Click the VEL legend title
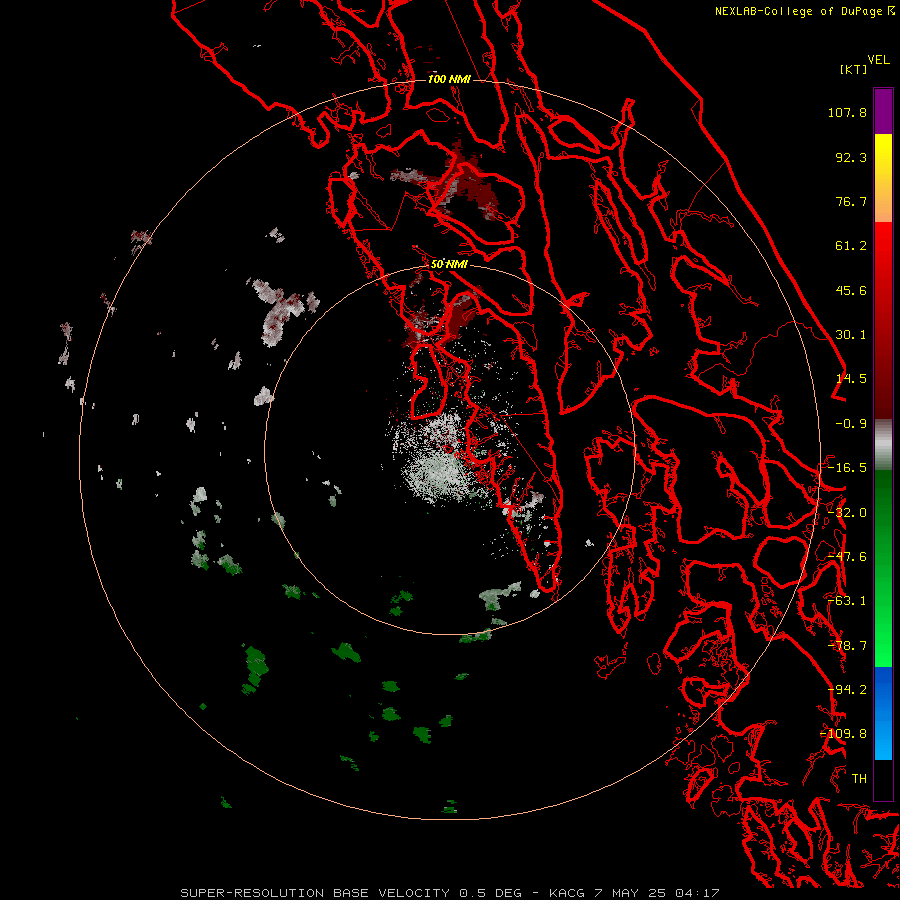The width and height of the screenshot is (900, 900). [879, 60]
